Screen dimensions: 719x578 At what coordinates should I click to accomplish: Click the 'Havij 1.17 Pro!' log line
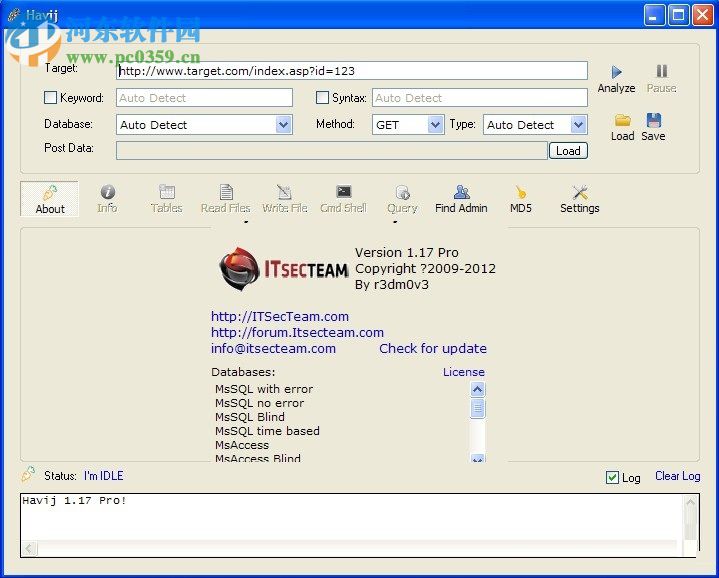(x=74, y=500)
